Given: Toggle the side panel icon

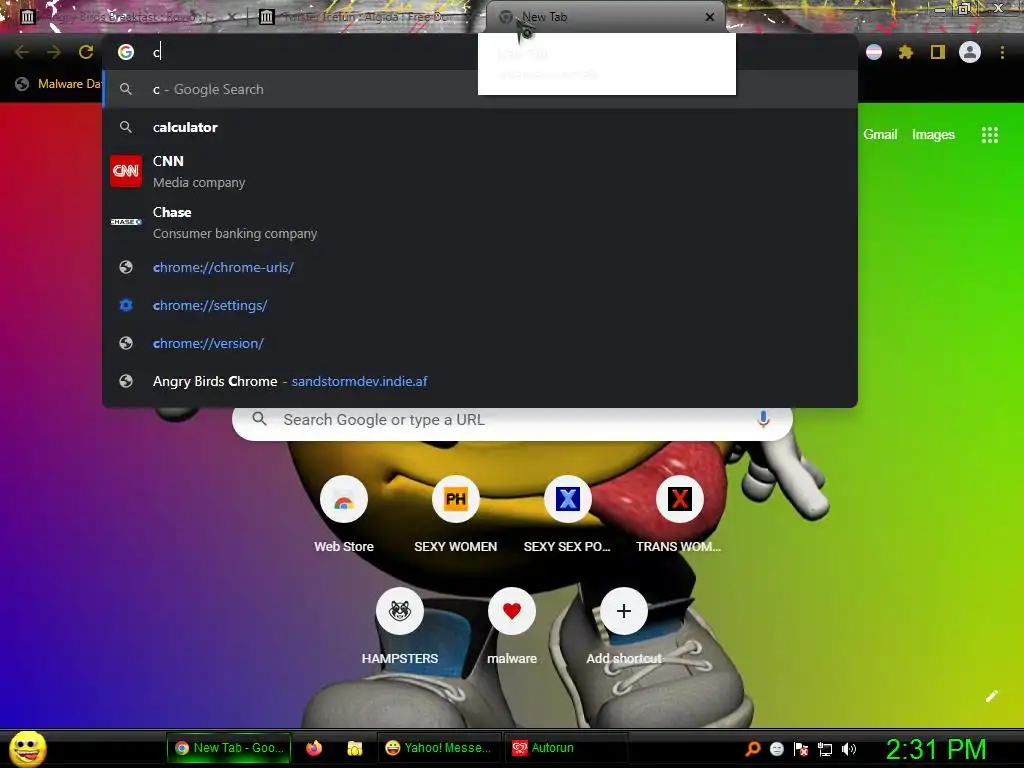Looking at the screenshot, I should 937,52.
